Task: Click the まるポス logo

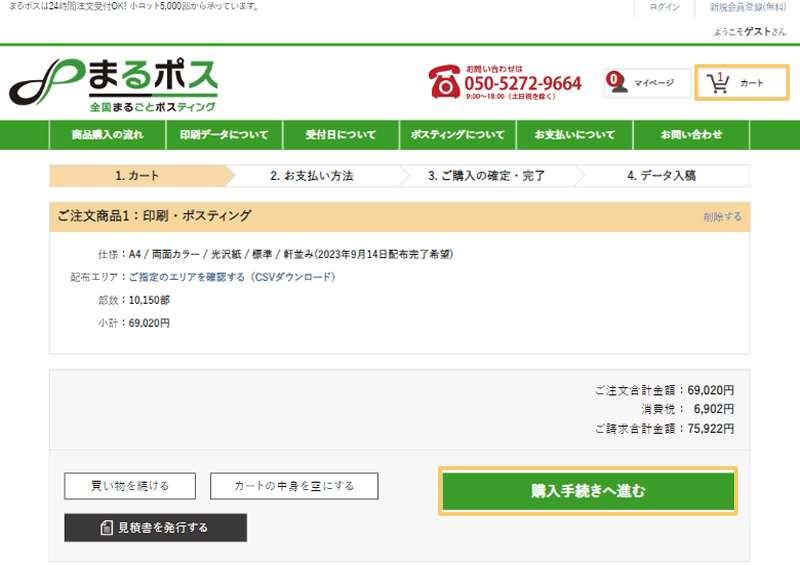Action: pyautogui.click(x=113, y=82)
